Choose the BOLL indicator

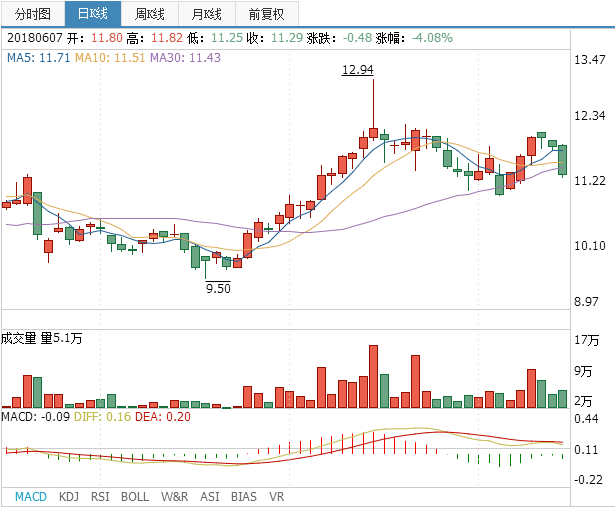[x=135, y=497]
